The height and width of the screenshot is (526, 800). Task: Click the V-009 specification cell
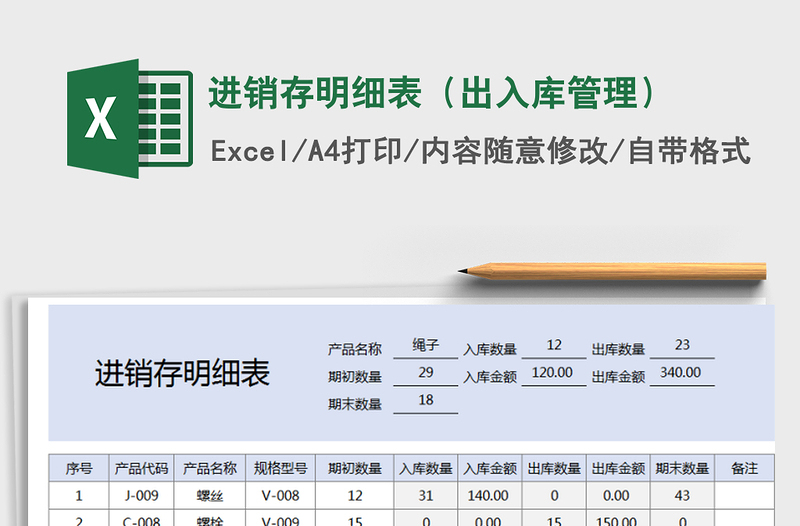point(281,518)
